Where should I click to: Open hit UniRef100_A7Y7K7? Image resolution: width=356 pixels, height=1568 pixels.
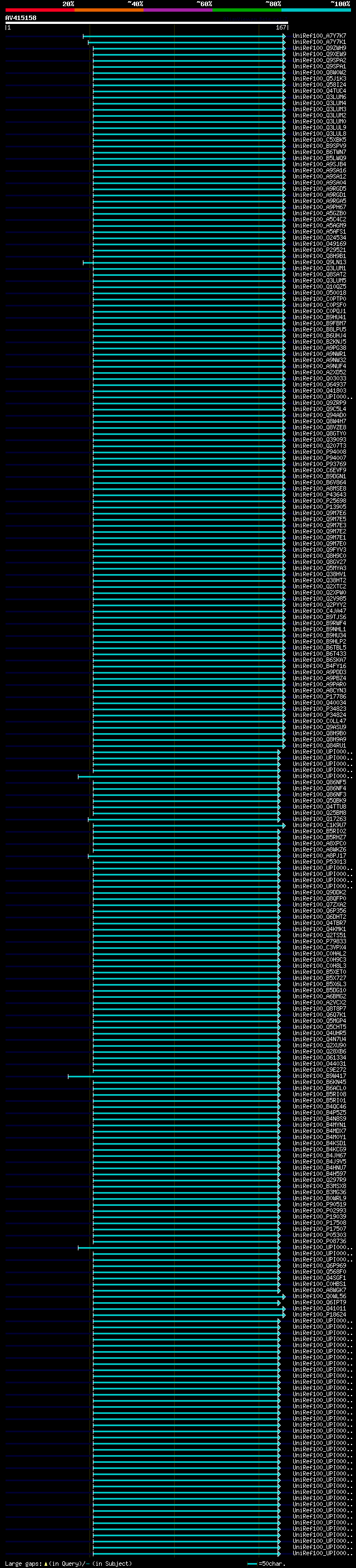[319, 36]
